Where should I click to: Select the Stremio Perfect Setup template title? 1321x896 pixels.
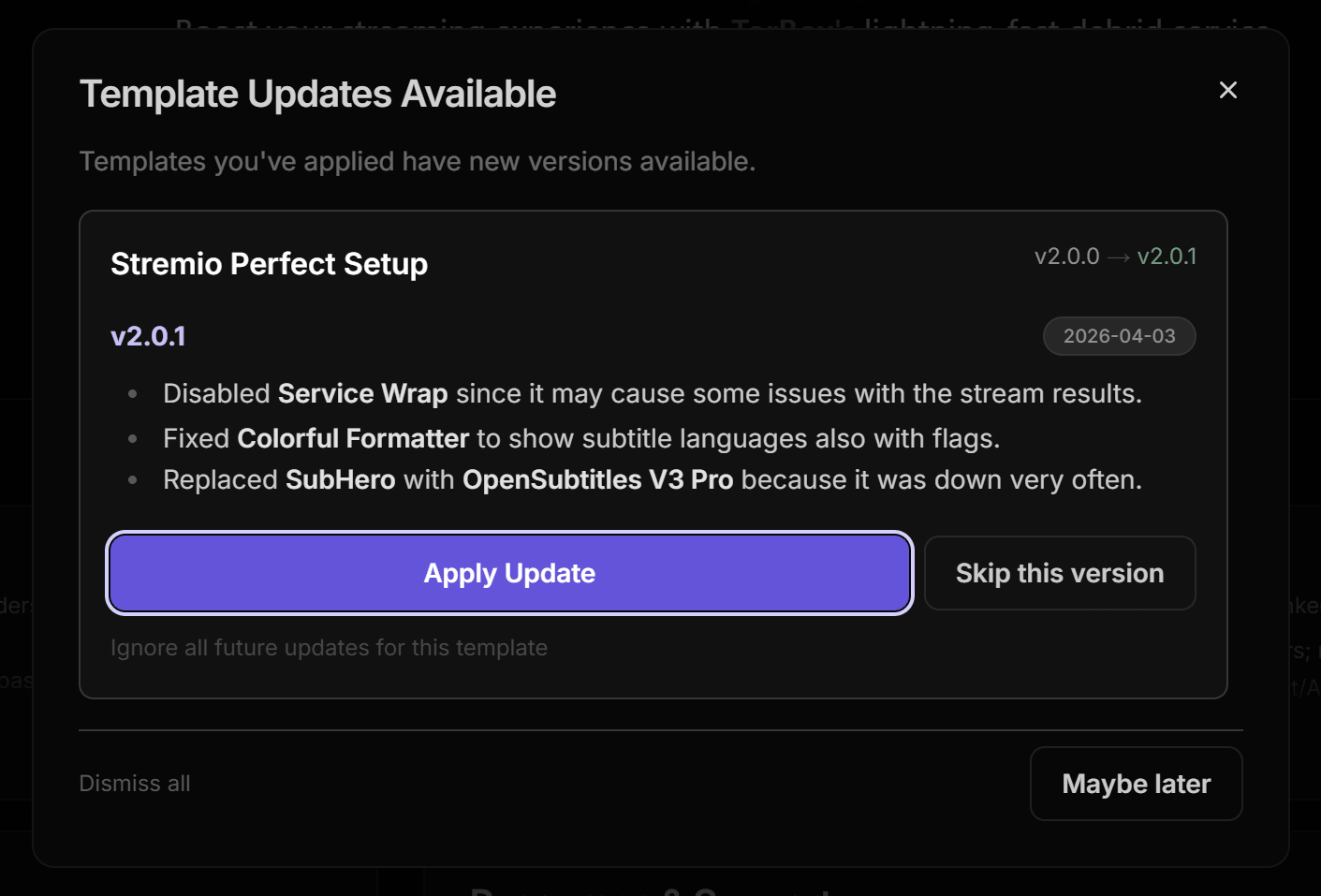point(269,264)
